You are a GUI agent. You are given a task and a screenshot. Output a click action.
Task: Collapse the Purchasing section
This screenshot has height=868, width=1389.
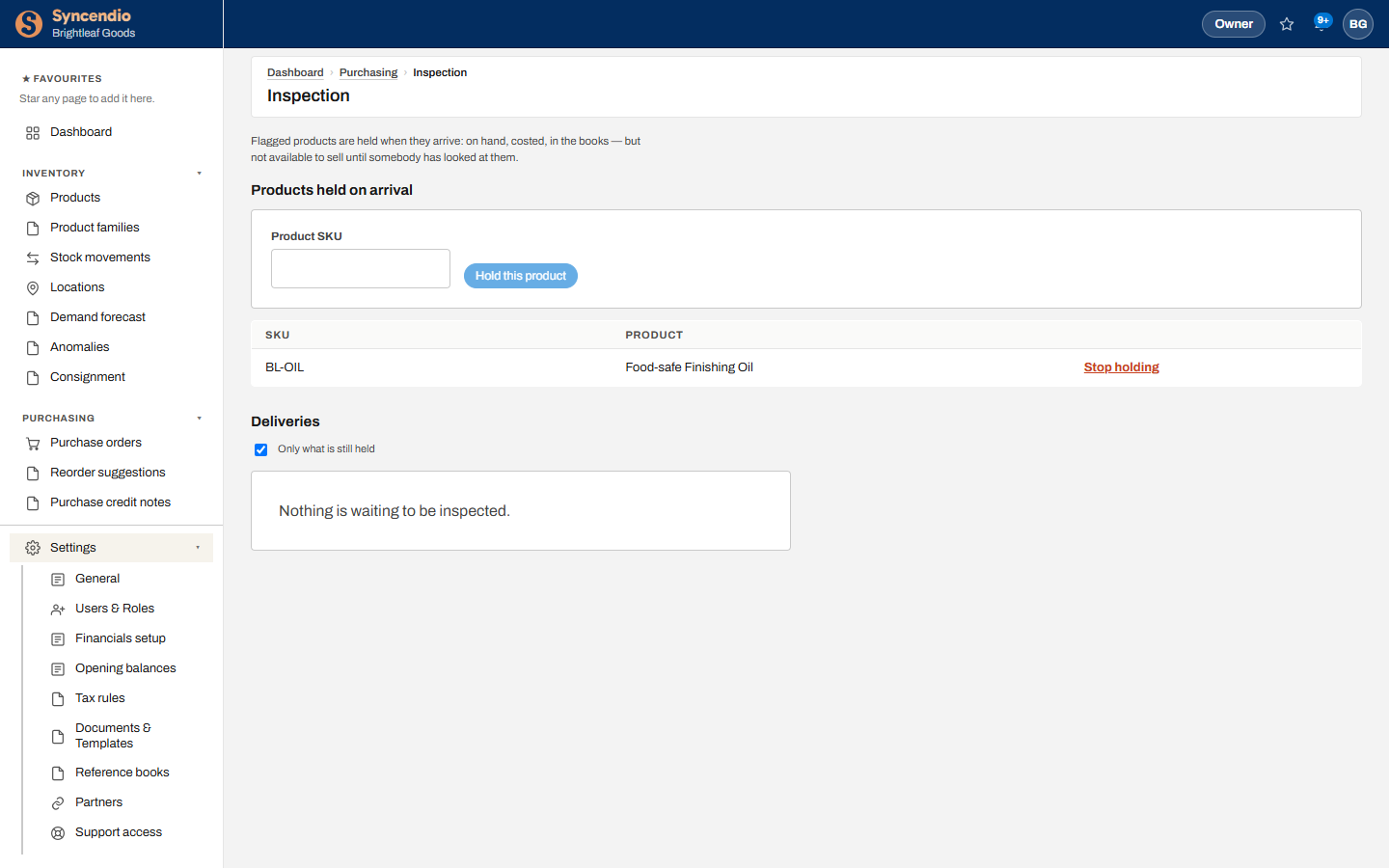(200, 419)
